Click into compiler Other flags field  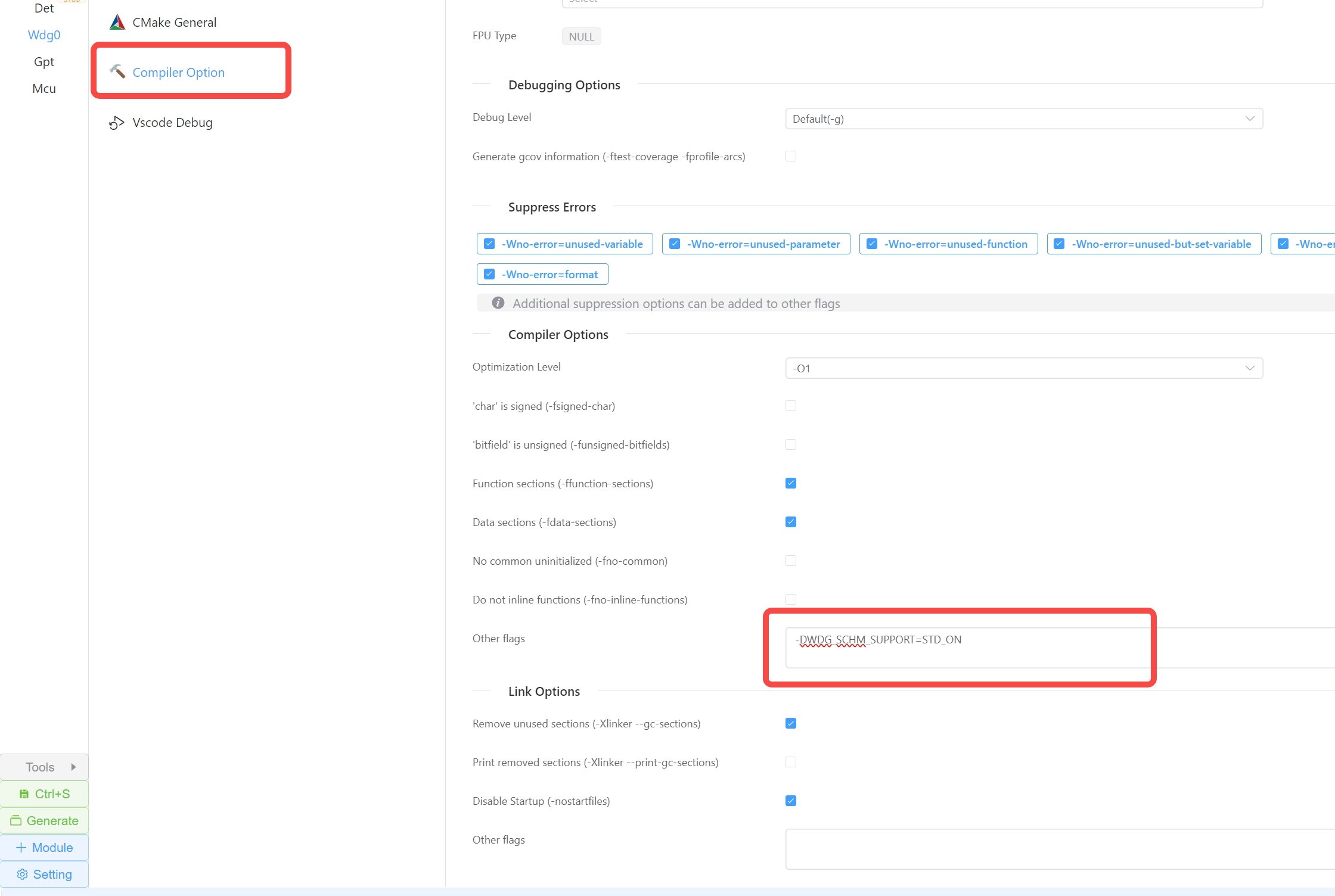[965, 648]
